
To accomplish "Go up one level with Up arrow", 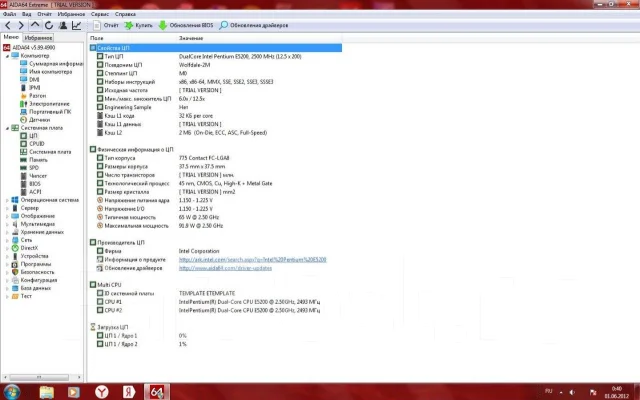I will (35, 25).
